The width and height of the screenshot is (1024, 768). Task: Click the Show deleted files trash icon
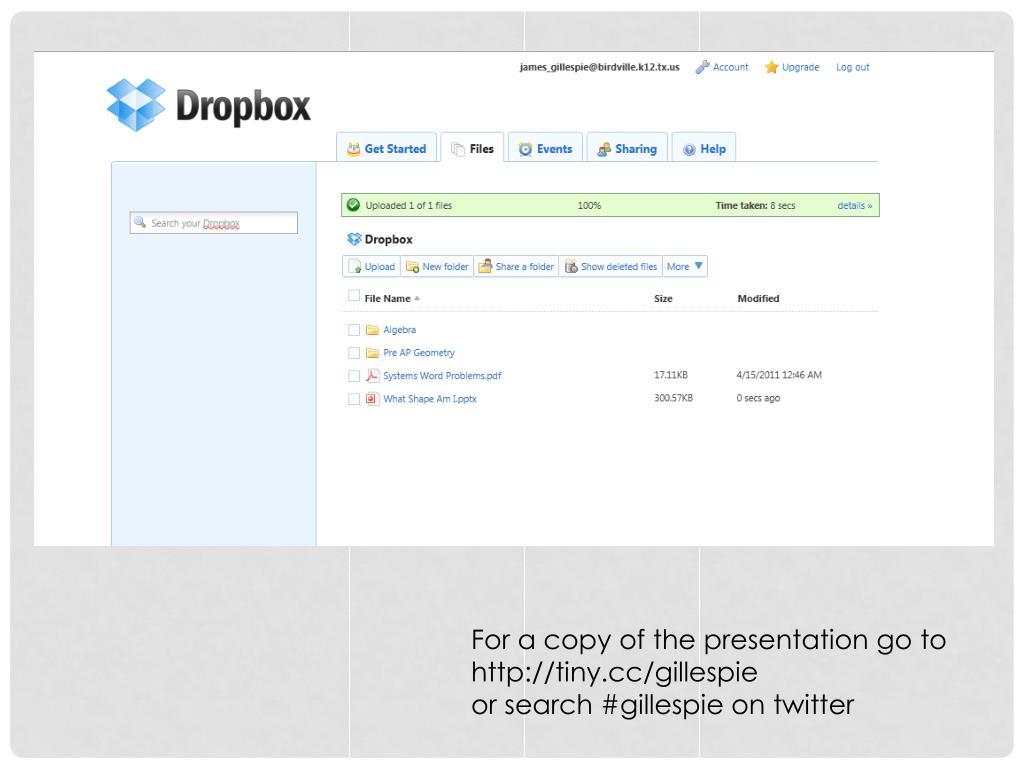571,266
